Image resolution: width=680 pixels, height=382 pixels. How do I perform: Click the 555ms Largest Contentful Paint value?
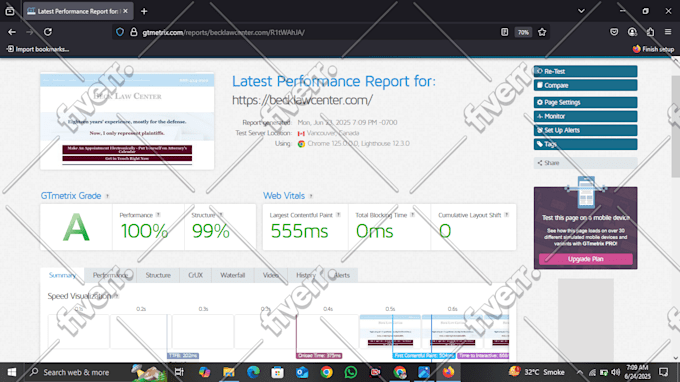pos(299,231)
